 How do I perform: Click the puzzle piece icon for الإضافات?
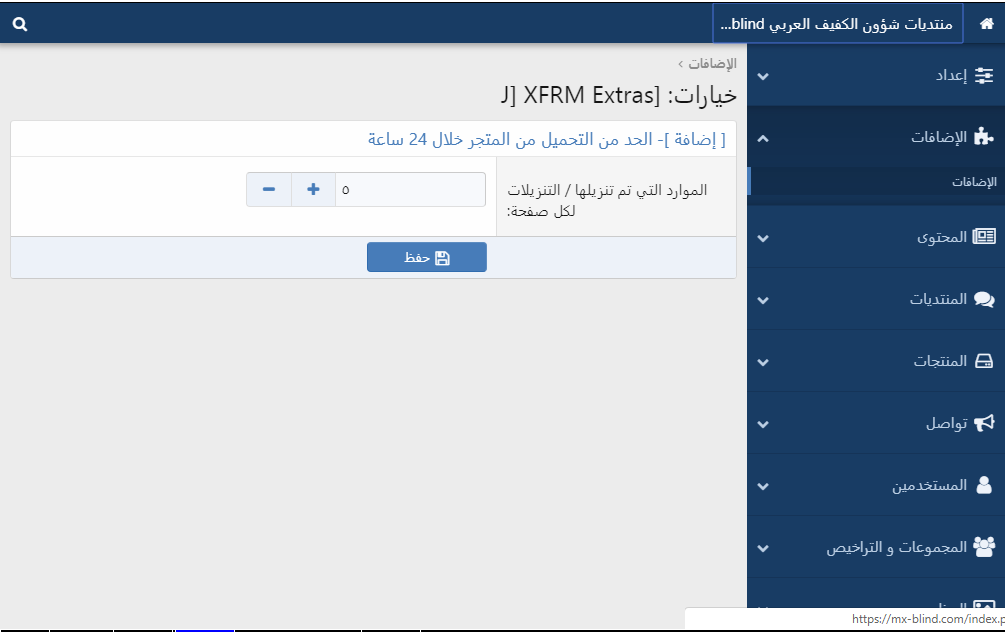984,137
